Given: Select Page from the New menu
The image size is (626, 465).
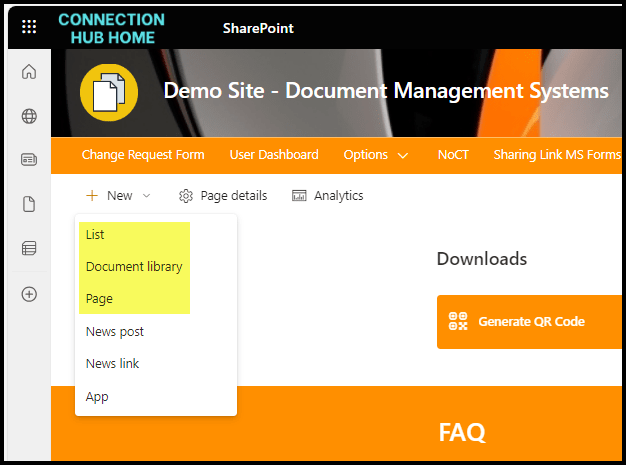Looking at the screenshot, I should click(99, 299).
